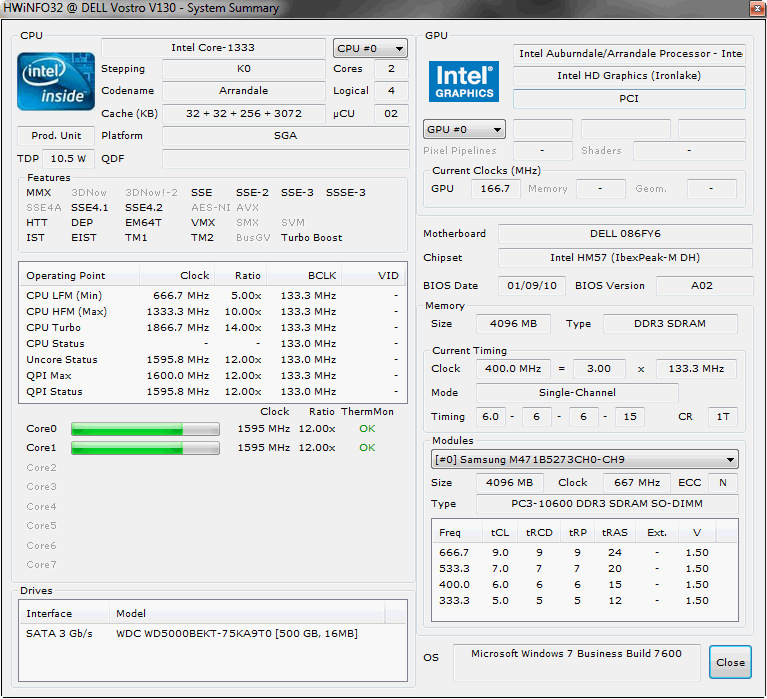767x699 pixels.
Task: Click the Operating Point column header
Action: click(x=79, y=275)
